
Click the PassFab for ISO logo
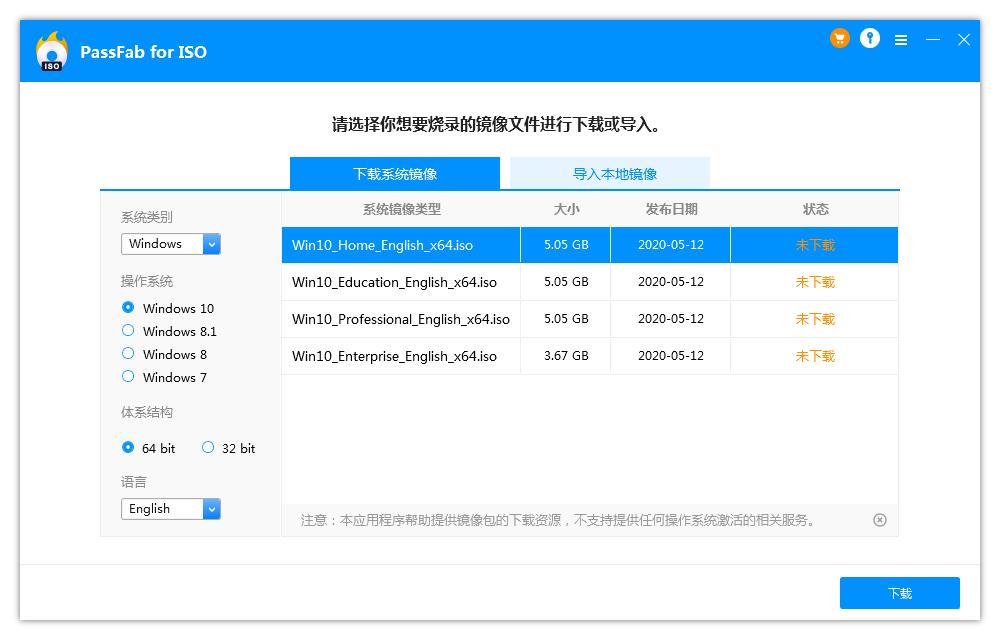pyautogui.click(x=51, y=52)
